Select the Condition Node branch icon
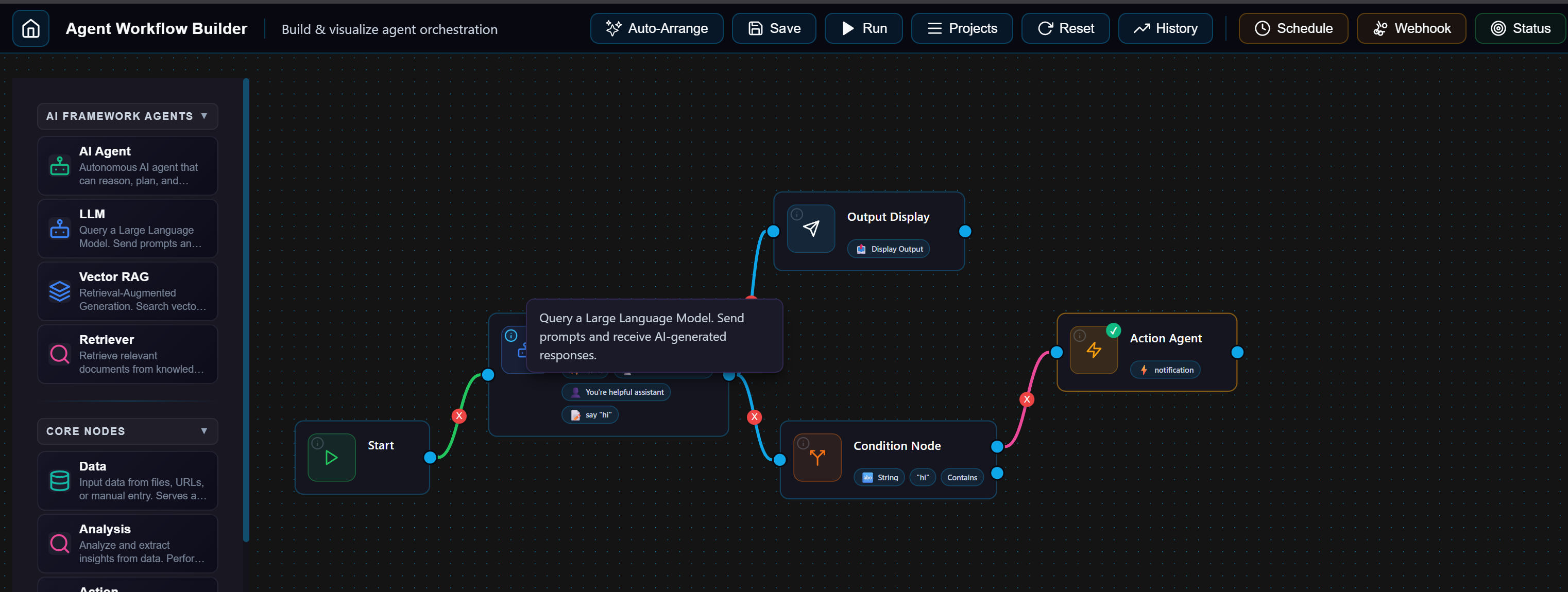Viewport: 1568px width, 592px height. tap(817, 457)
